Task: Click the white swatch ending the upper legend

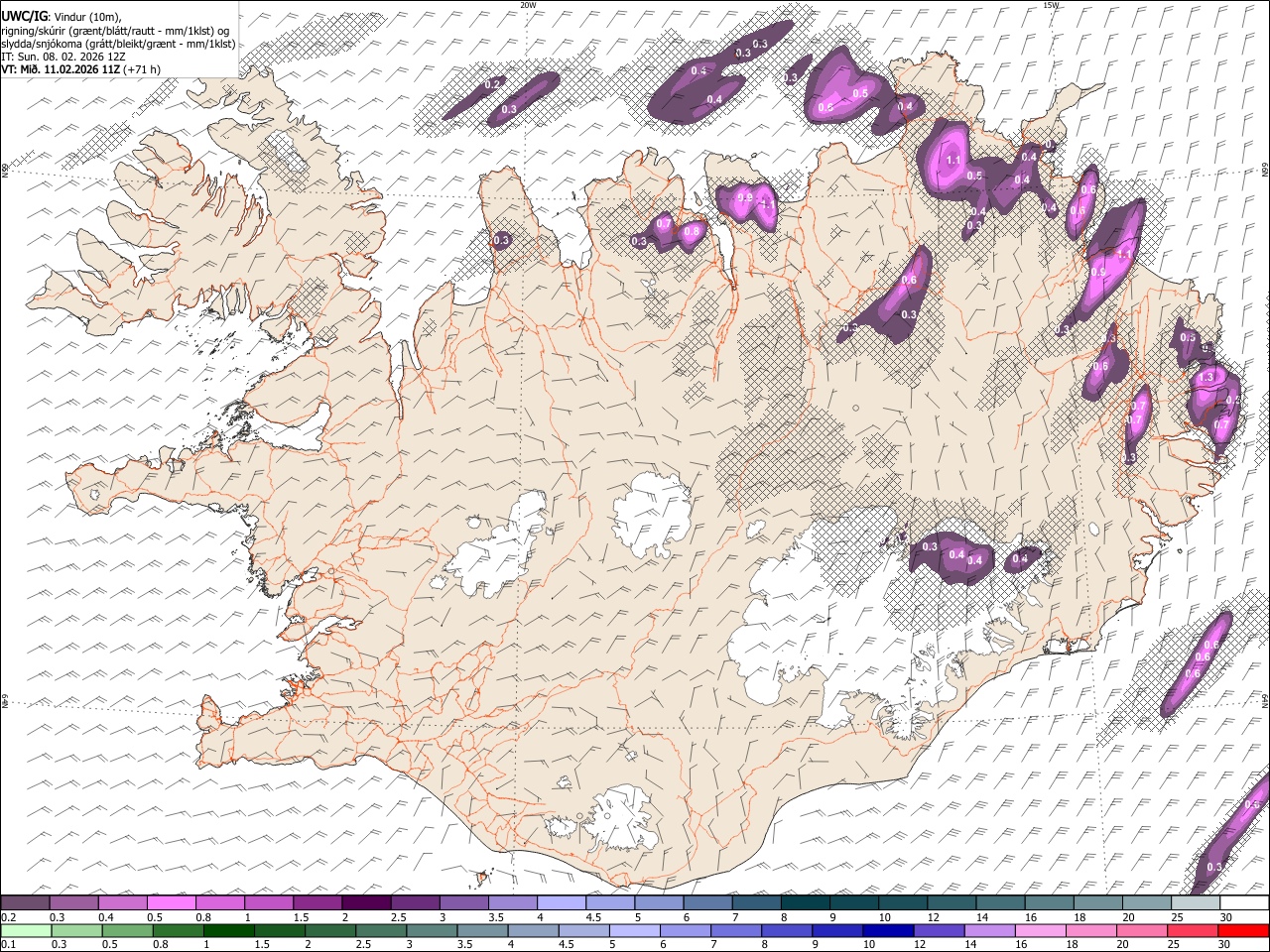Action: tap(1245, 902)
